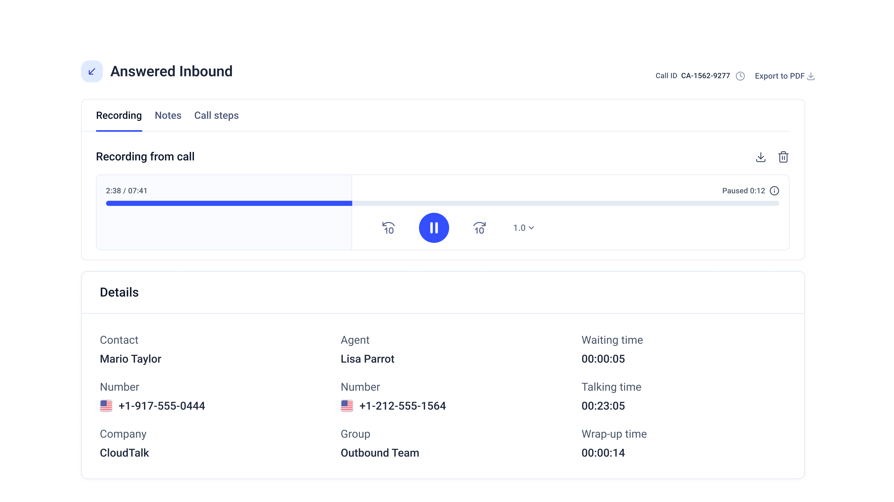This screenshot has width=894, height=502.
Task: Switch to the Notes tab
Action: click(x=168, y=115)
